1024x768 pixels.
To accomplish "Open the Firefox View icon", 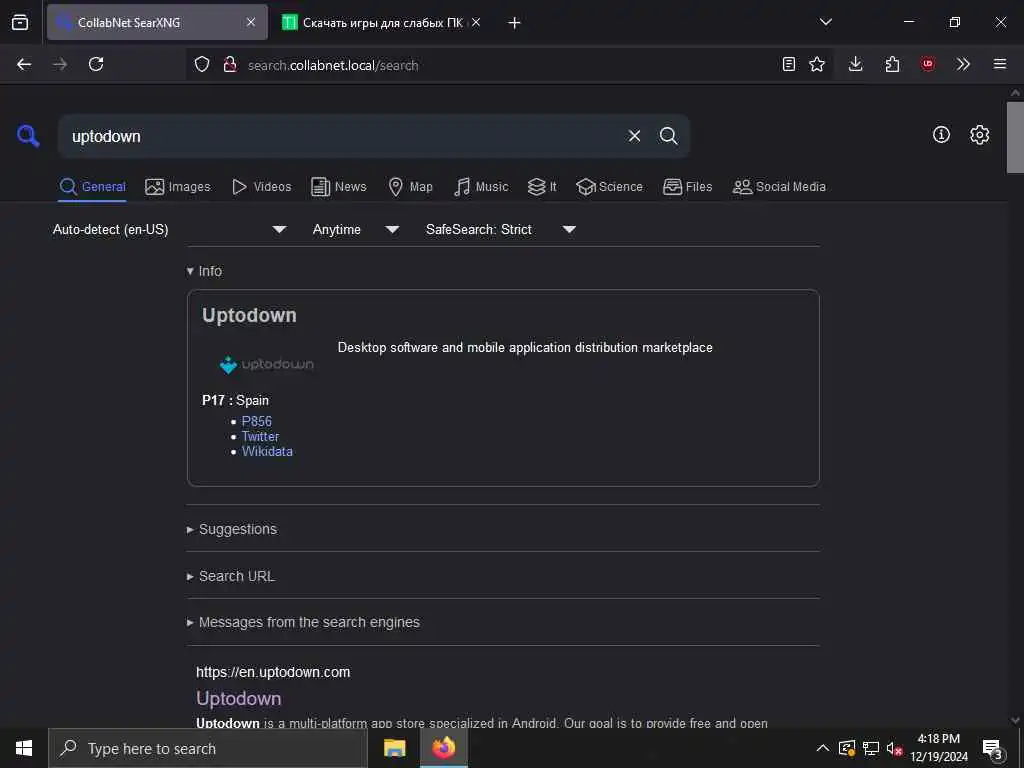I will (x=20, y=22).
